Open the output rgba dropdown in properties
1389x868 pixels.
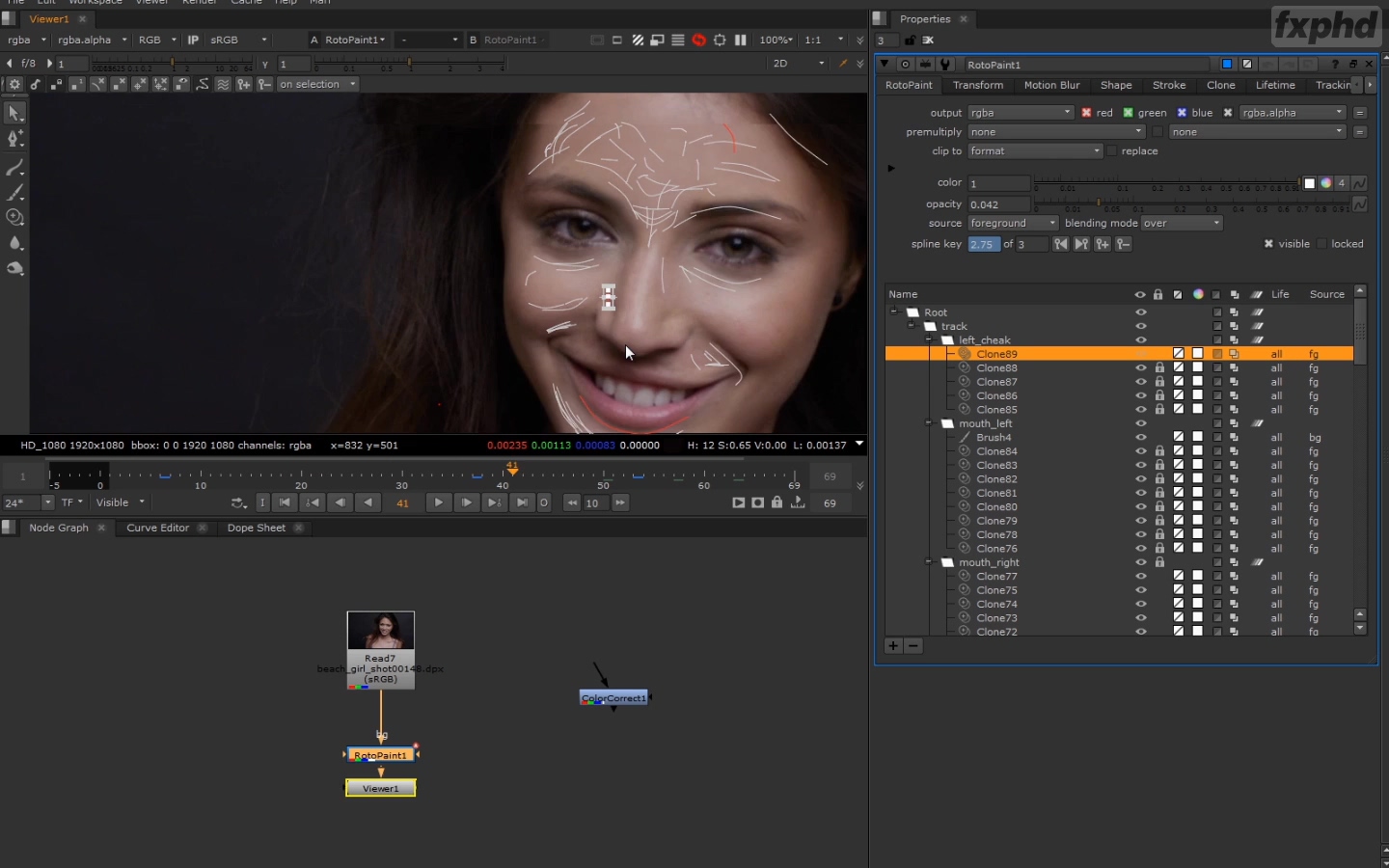[1021, 113]
